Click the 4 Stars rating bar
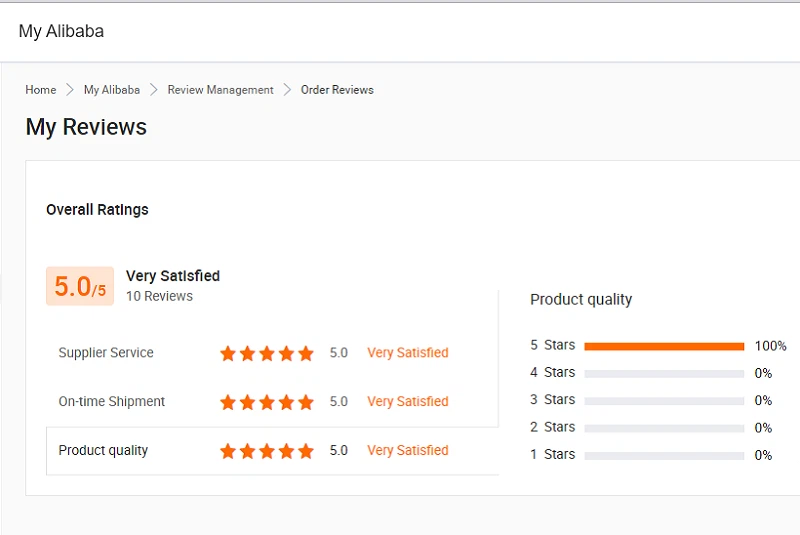 click(x=664, y=373)
